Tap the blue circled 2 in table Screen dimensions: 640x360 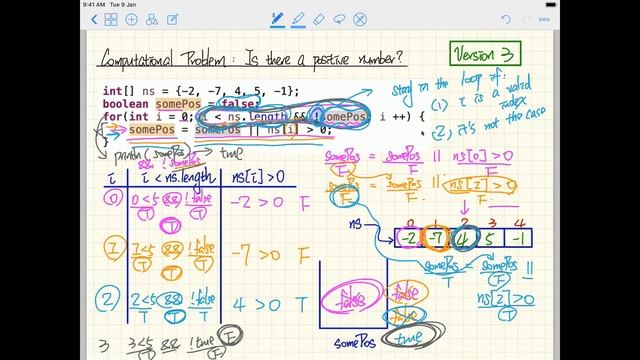(x=107, y=300)
